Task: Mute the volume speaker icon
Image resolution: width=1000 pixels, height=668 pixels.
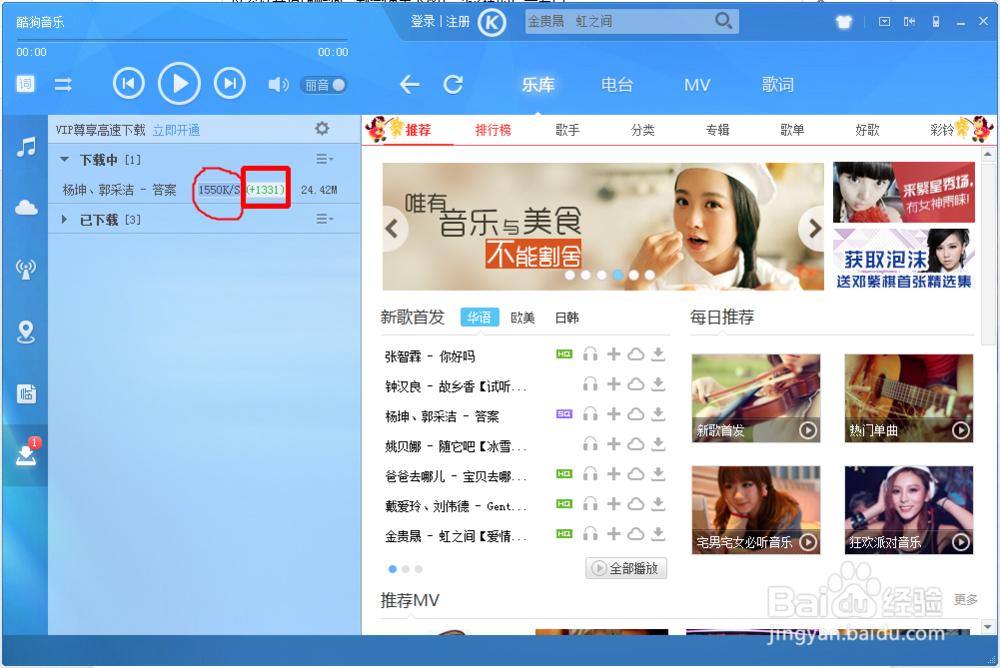Action: (x=278, y=84)
